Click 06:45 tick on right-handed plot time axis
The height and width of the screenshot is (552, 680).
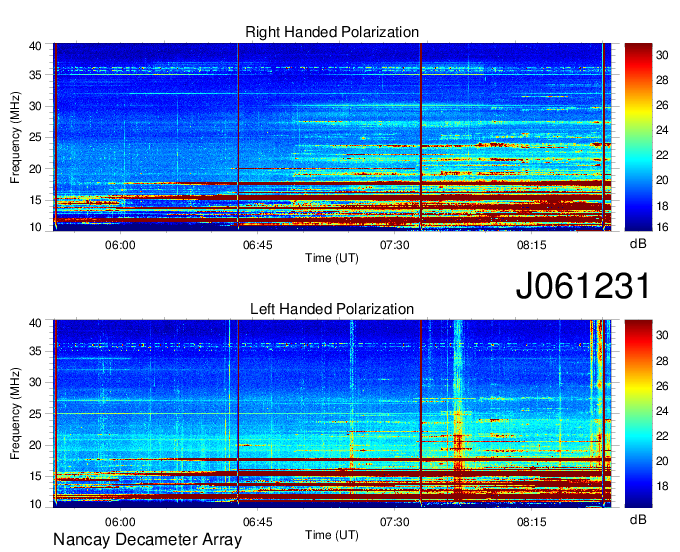(258, 245)
